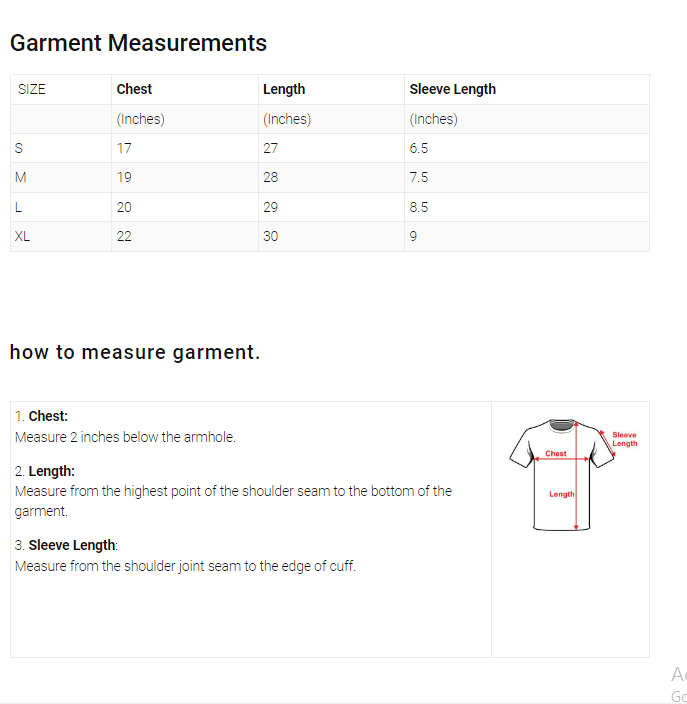687x704 pixels.
Task: Click red Length label on t-shirt diagram
Action: click(561, 494)
